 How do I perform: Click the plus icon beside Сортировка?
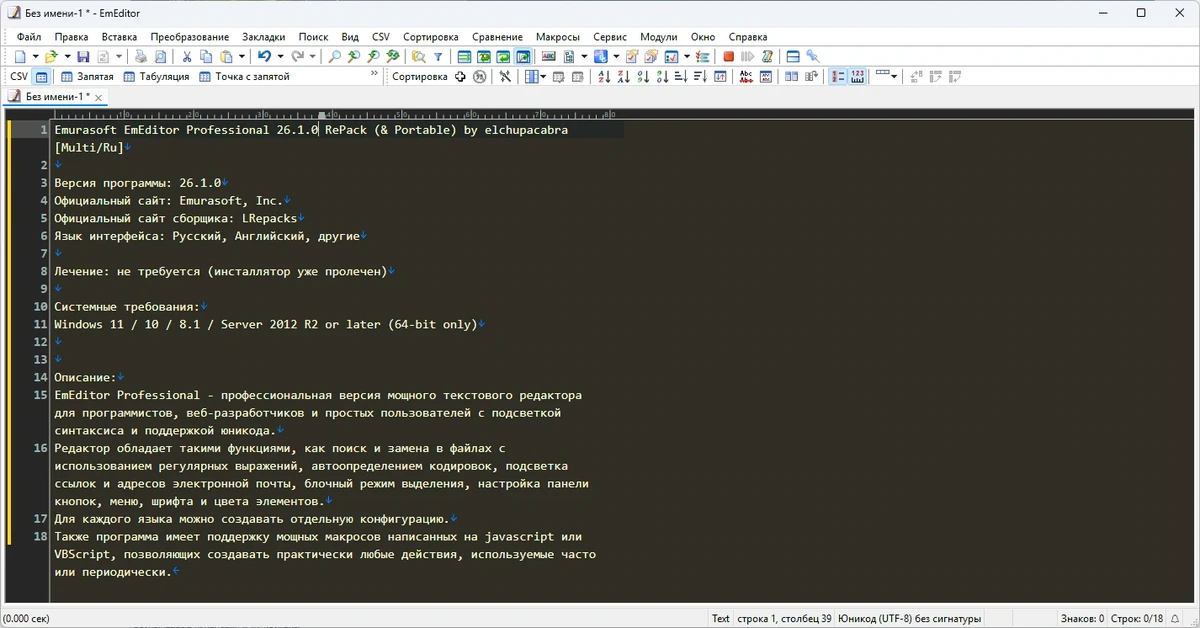pos(460,76)
